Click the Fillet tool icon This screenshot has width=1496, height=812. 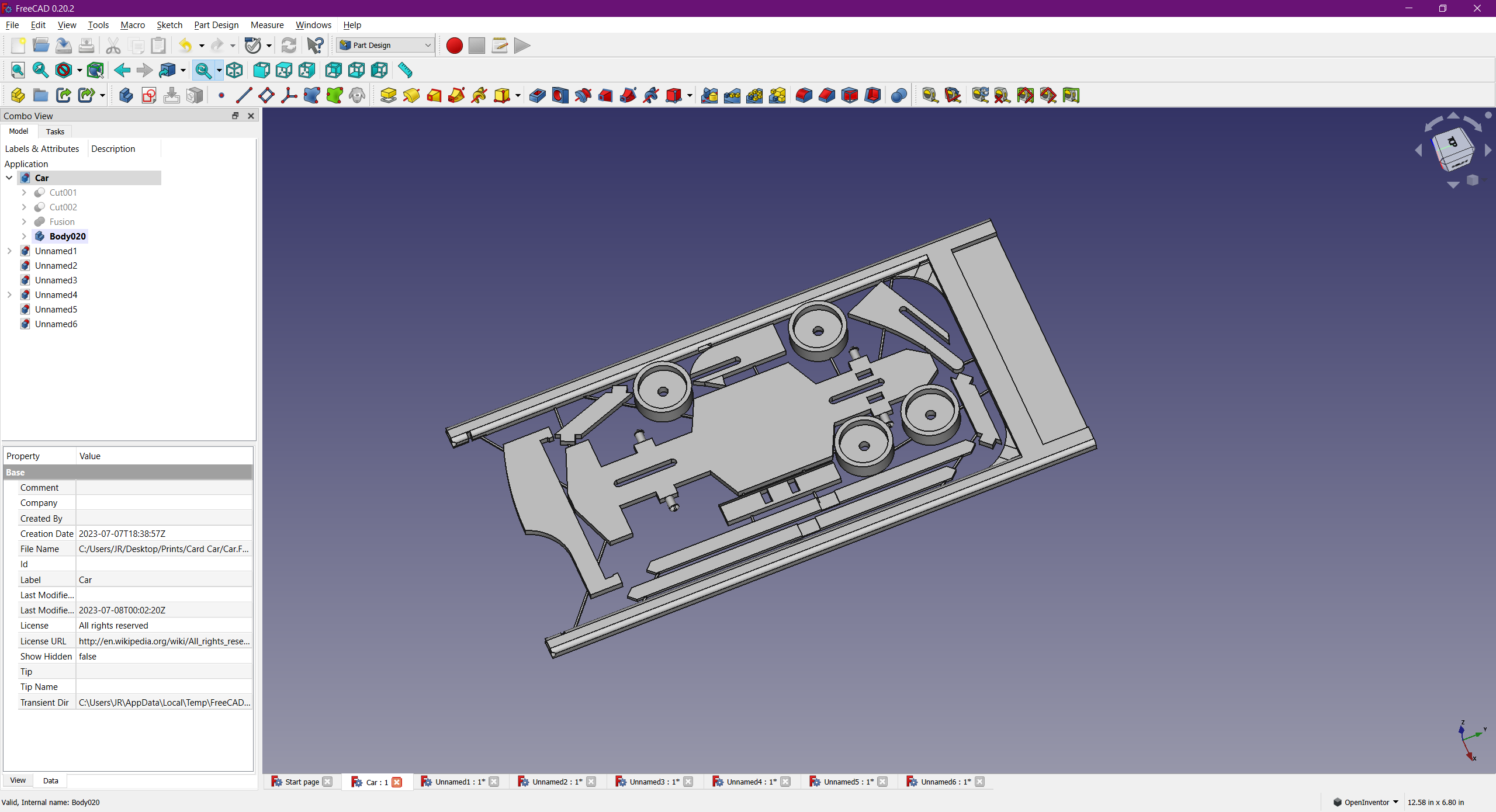[x=804, y=95]
